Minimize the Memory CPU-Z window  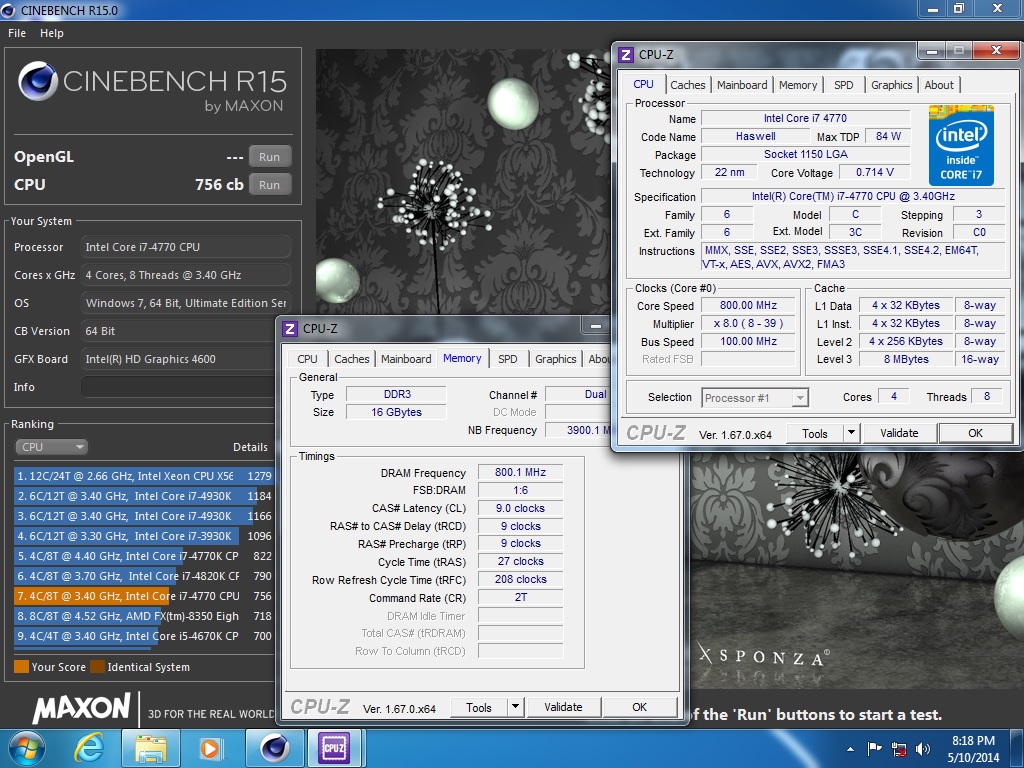click(x=596, y=326)
